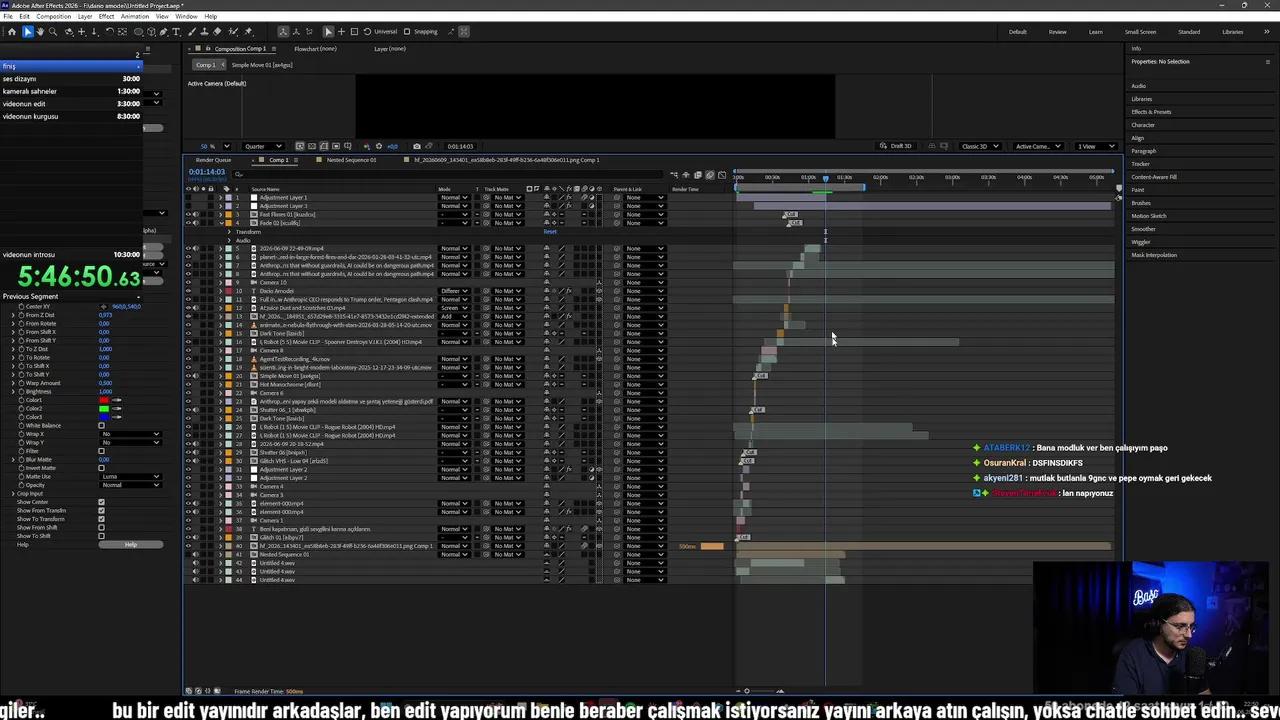The height and width of the screenshot is (720, 1280).
Task: Open the Wrap Y dropdown
Action: pyautogui.click(x=131, y=442)
